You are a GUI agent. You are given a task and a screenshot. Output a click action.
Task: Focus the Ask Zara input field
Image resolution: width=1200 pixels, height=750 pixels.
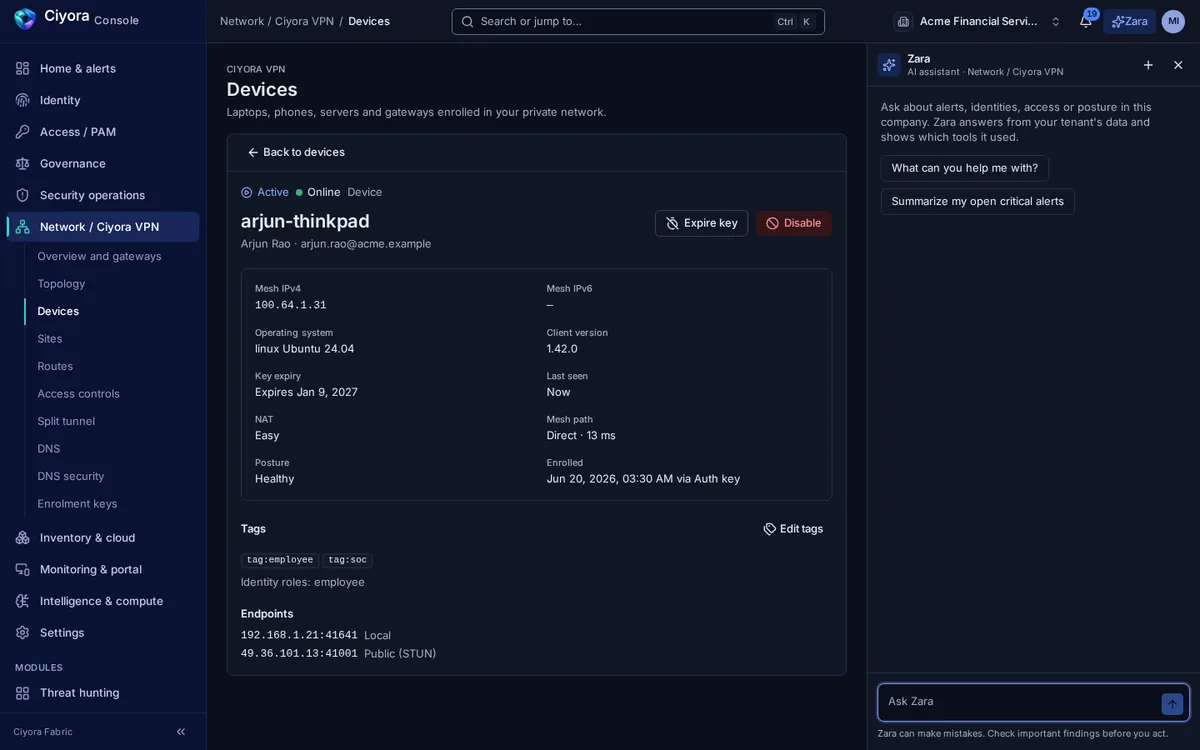(1020, 702)
